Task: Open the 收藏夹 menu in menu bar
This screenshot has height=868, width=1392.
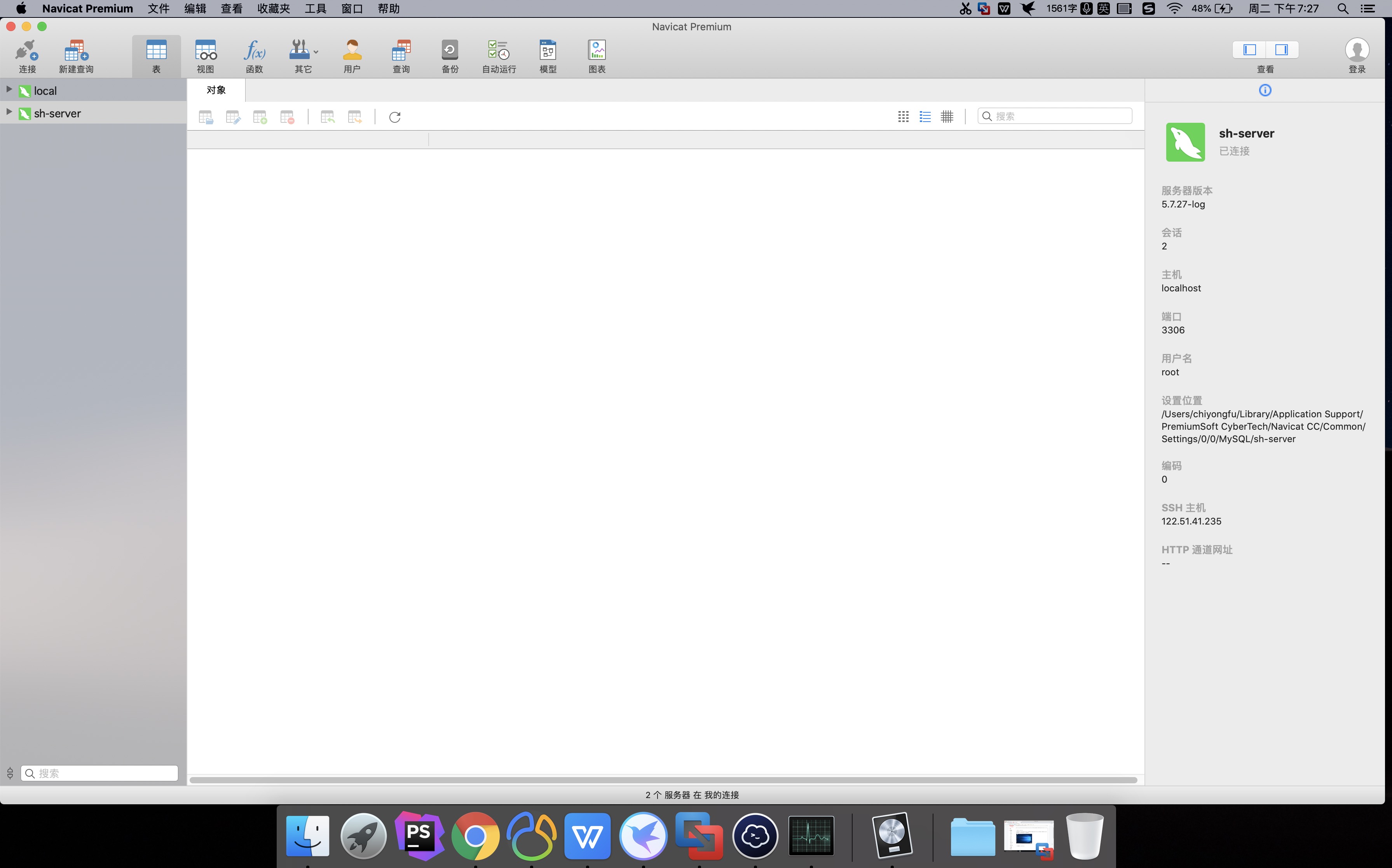Action: (x=273, y=9)
